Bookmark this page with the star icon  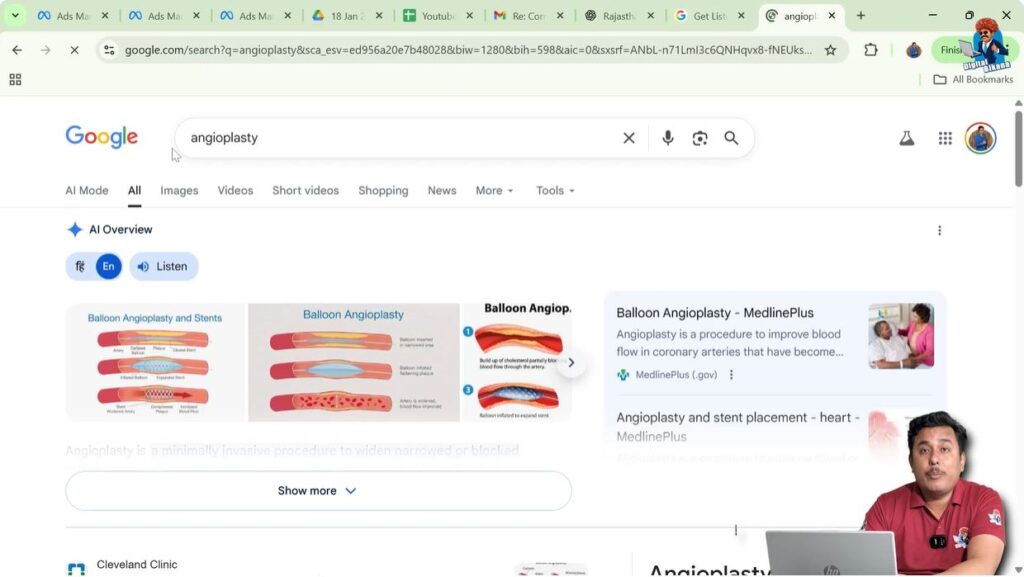(x=831, y=48)
